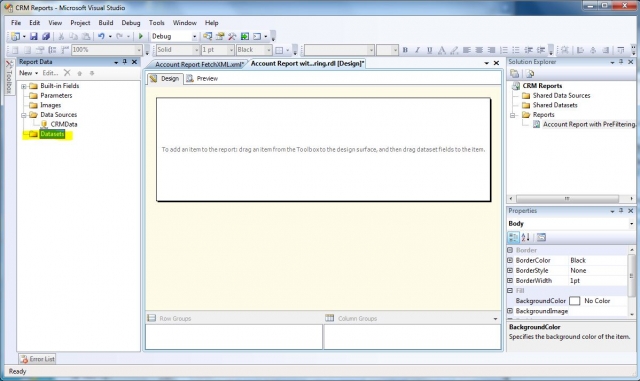
Task: Expand the BorderStyle property
Action: pyautogui.click(x=510, y=270)
